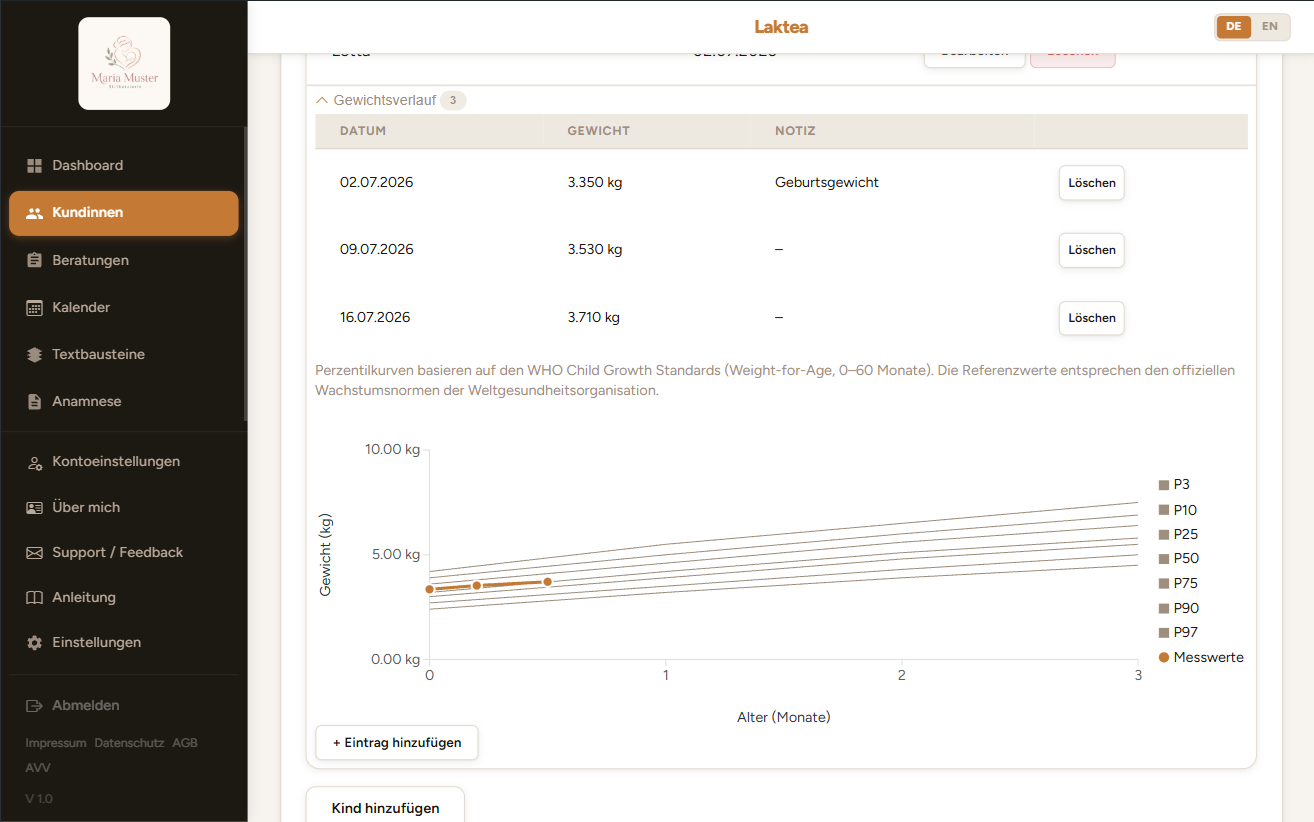Delete the 09.07.2026 weight entry
Image resolution: width=1314 pixels, height=822 pixels.
coord(1091,250)
